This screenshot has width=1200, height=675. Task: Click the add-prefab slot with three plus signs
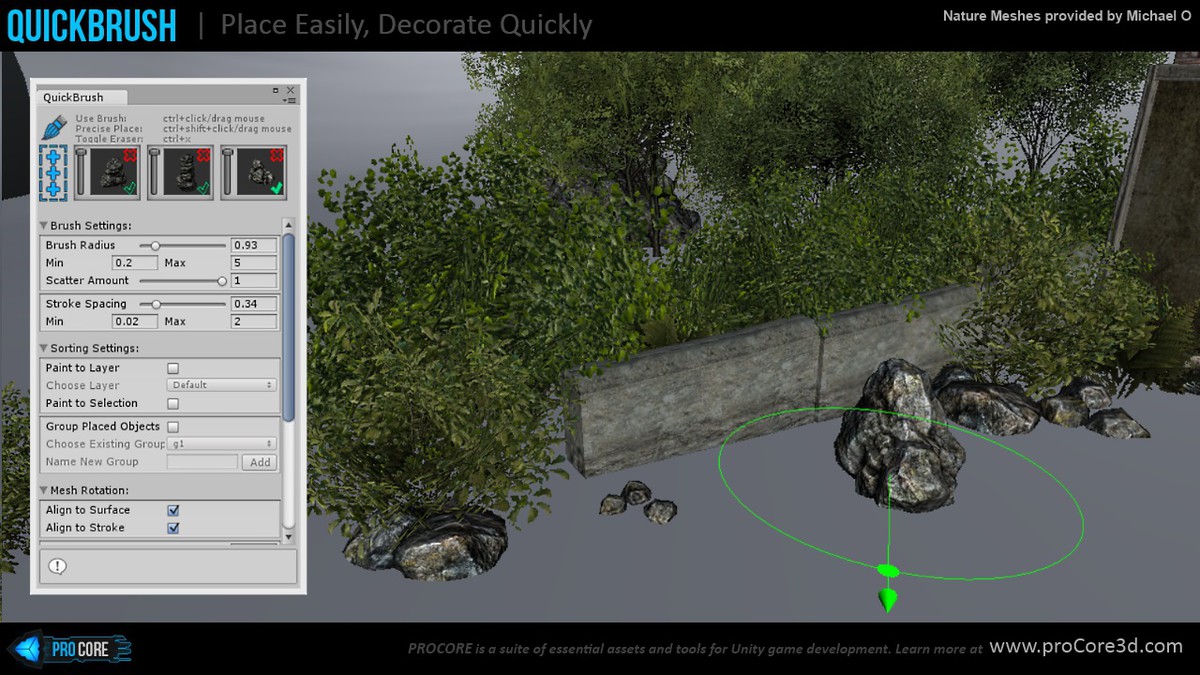click(53, 171)
